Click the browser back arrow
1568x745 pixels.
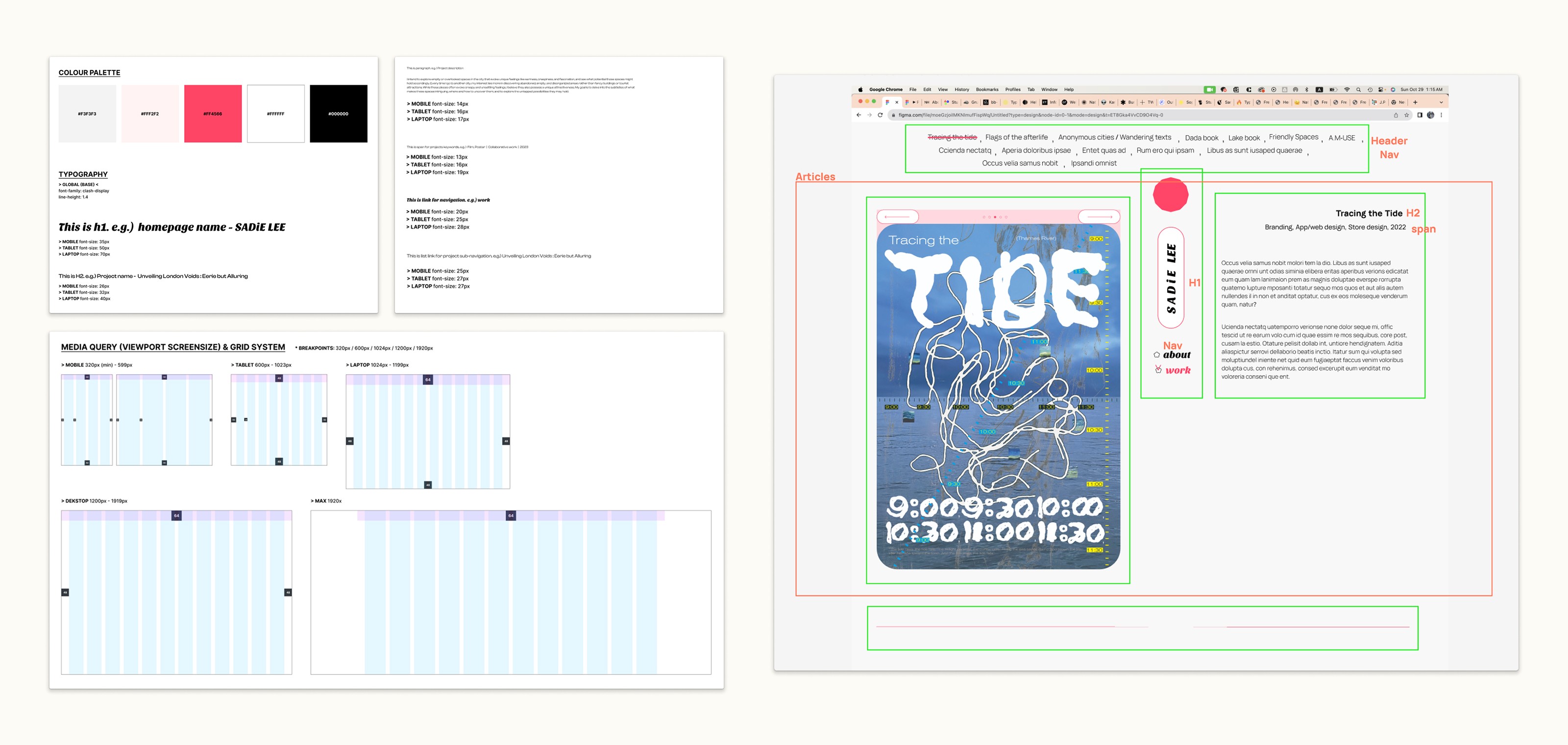coord(859,115)
